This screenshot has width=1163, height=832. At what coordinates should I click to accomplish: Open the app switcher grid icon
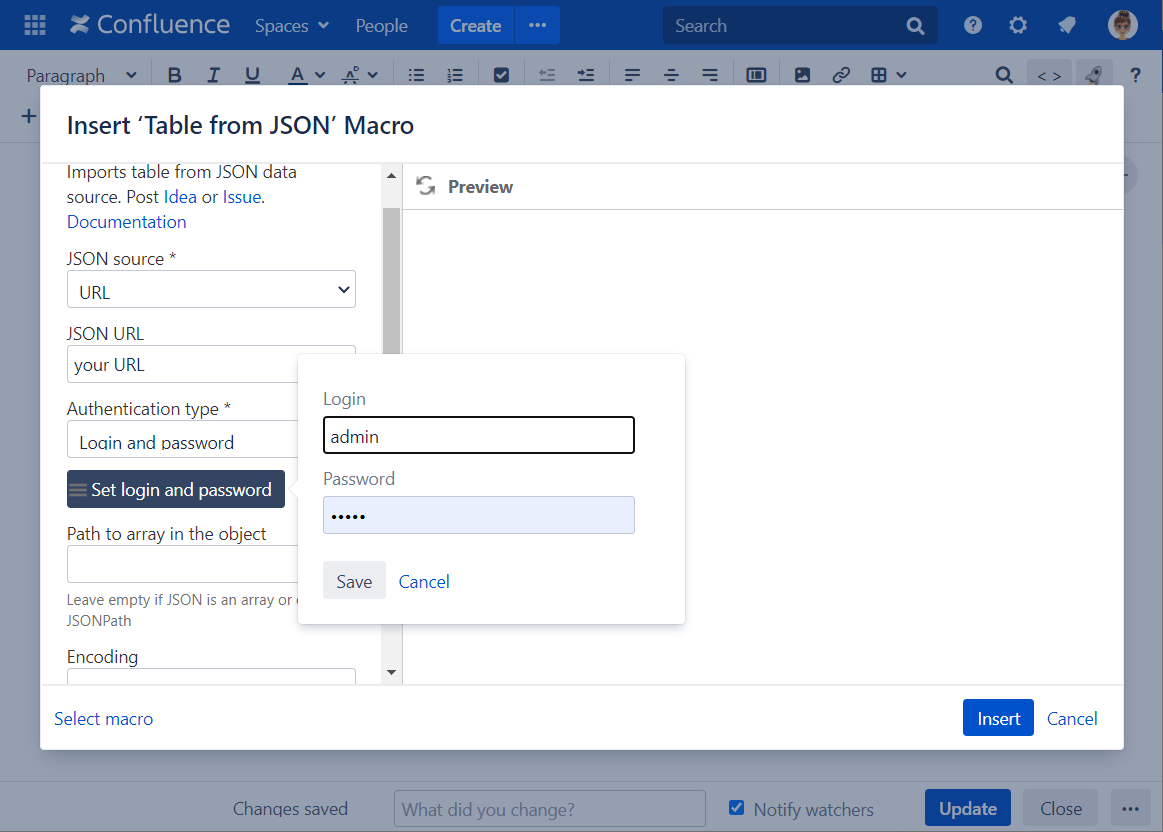pos(34,25)
